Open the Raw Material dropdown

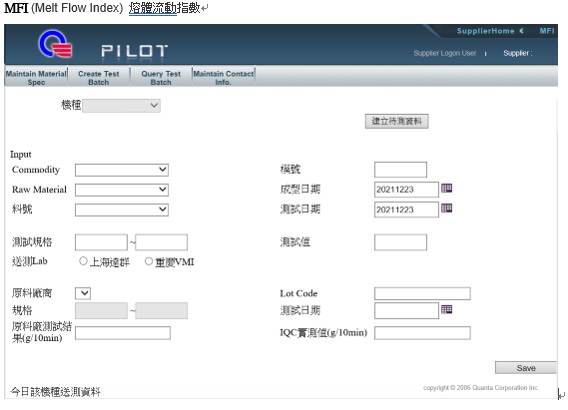tap(122, 189)
